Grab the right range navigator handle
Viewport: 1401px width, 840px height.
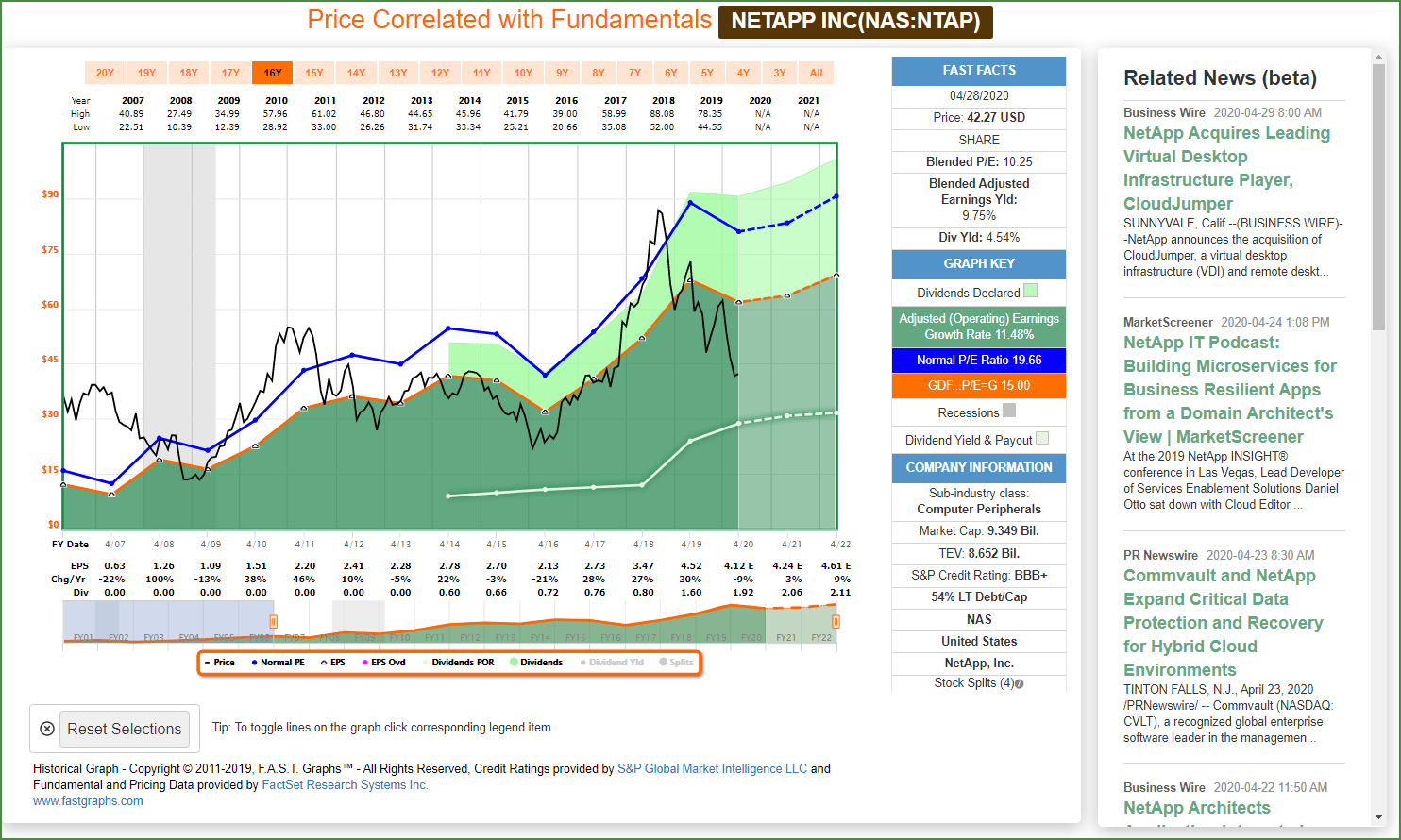tap(836, 621)
